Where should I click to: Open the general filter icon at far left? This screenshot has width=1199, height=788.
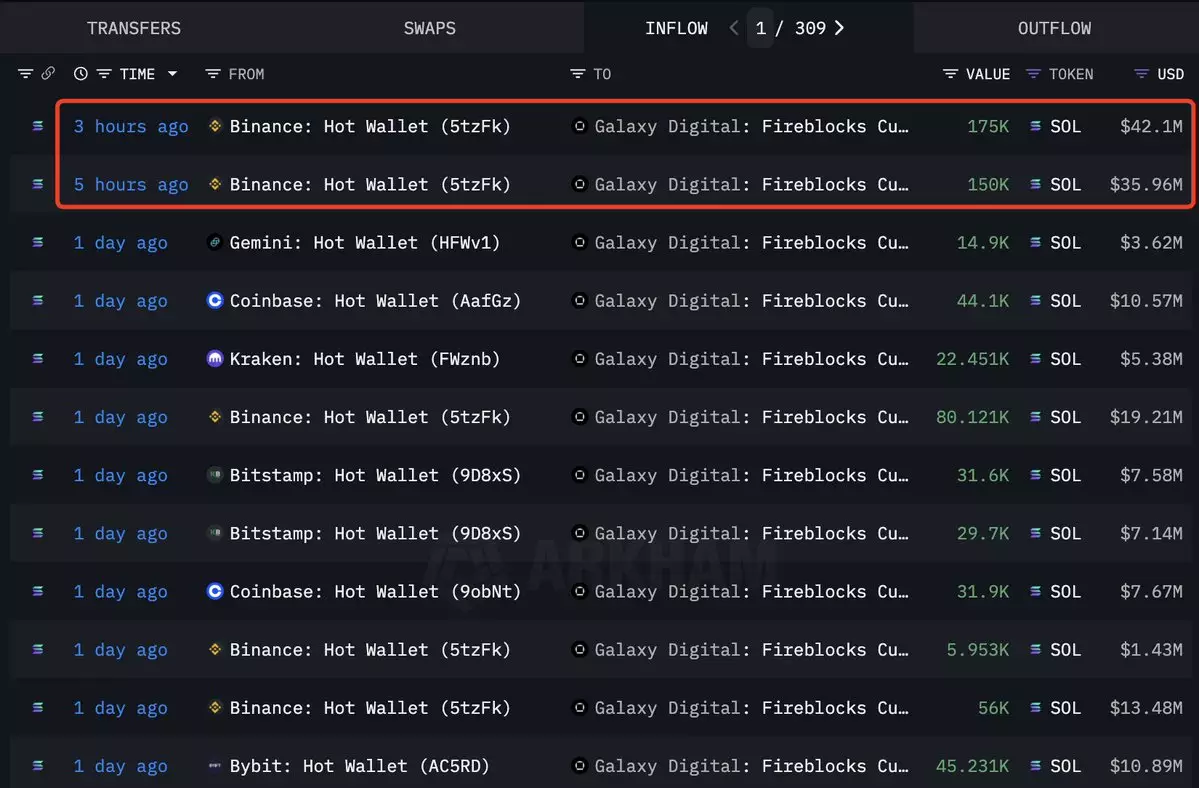(25, 73)
